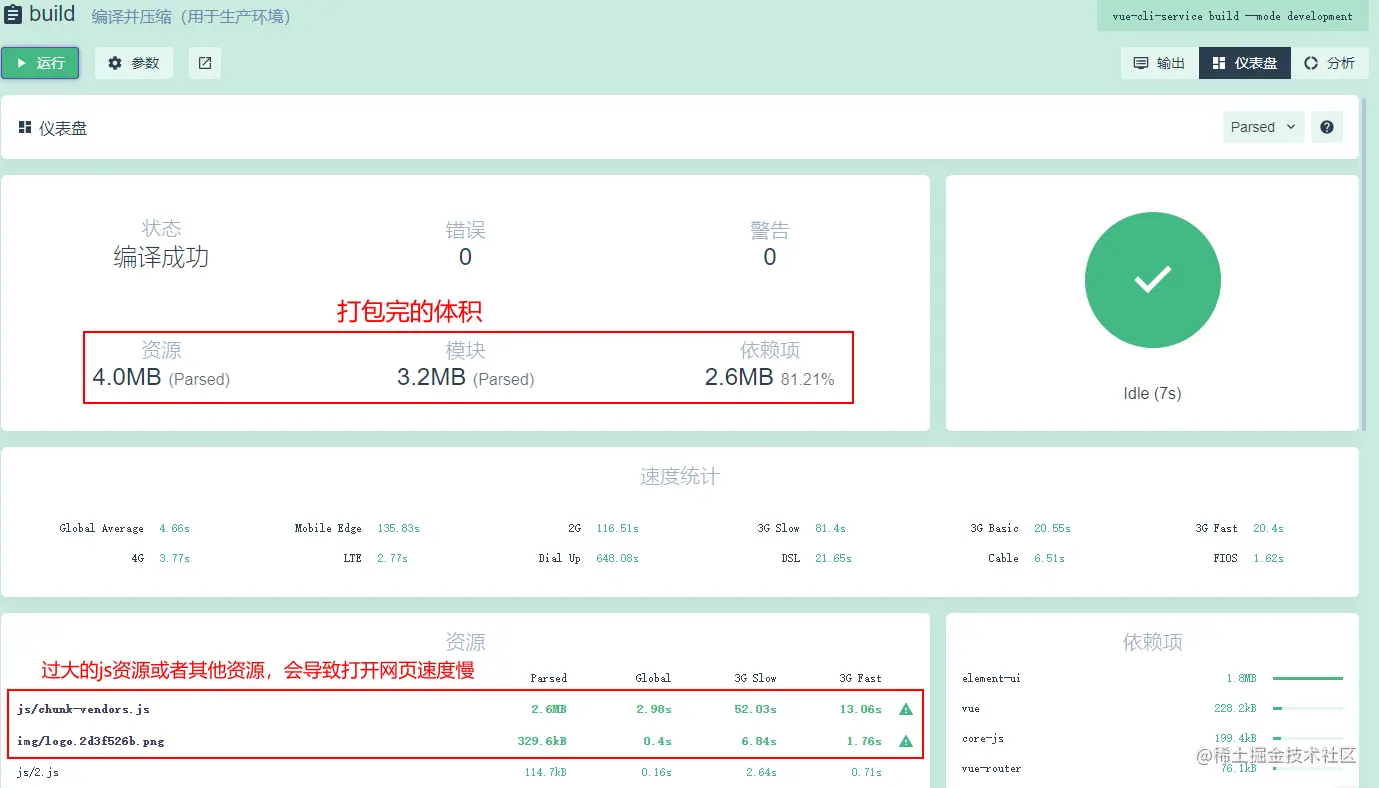Viewport: 1379px width, 788px height.
Task: Click the Dial Up 648.08s stat
Action: tap(588, 558)
